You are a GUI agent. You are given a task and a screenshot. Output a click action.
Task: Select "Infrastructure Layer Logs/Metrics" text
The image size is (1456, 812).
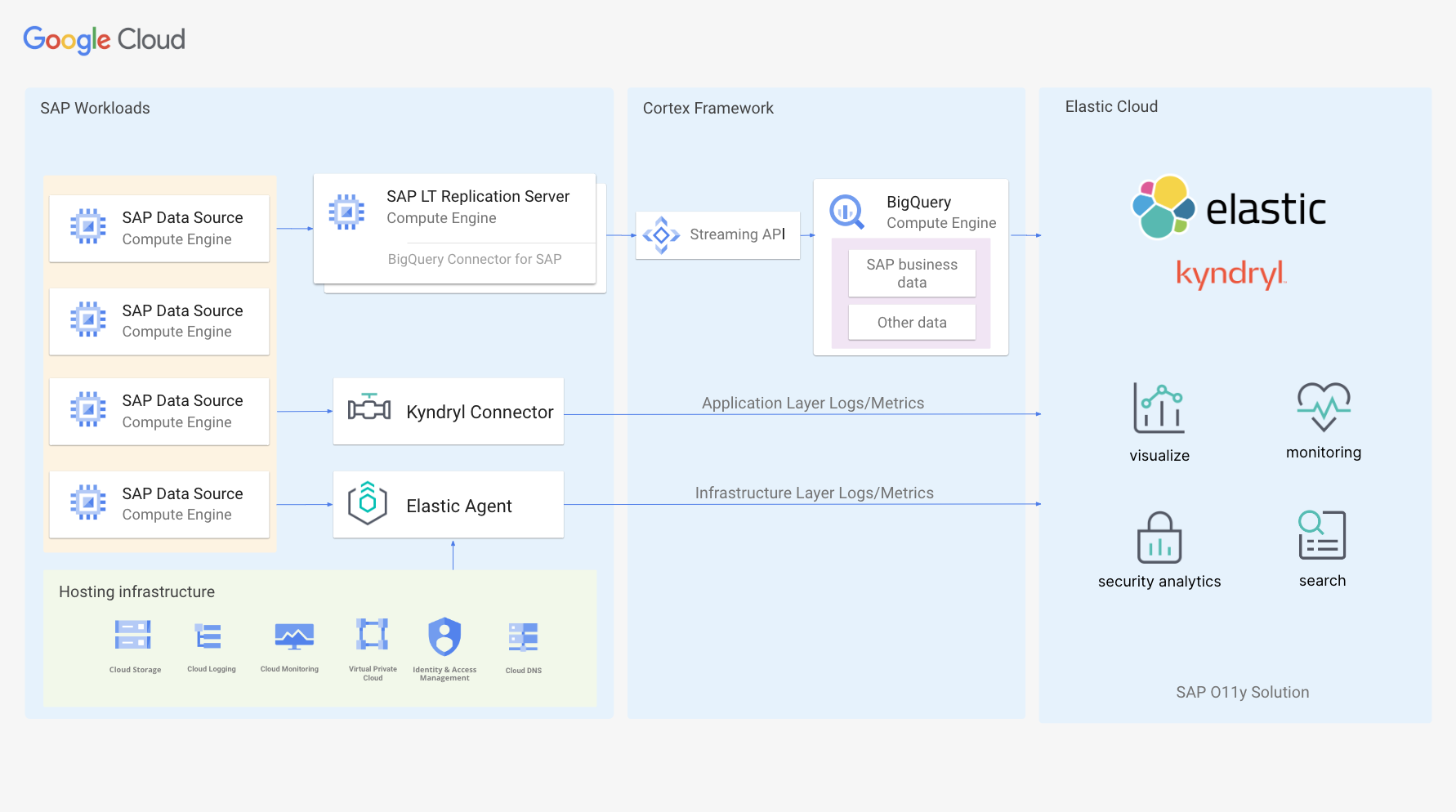point(814,493)
